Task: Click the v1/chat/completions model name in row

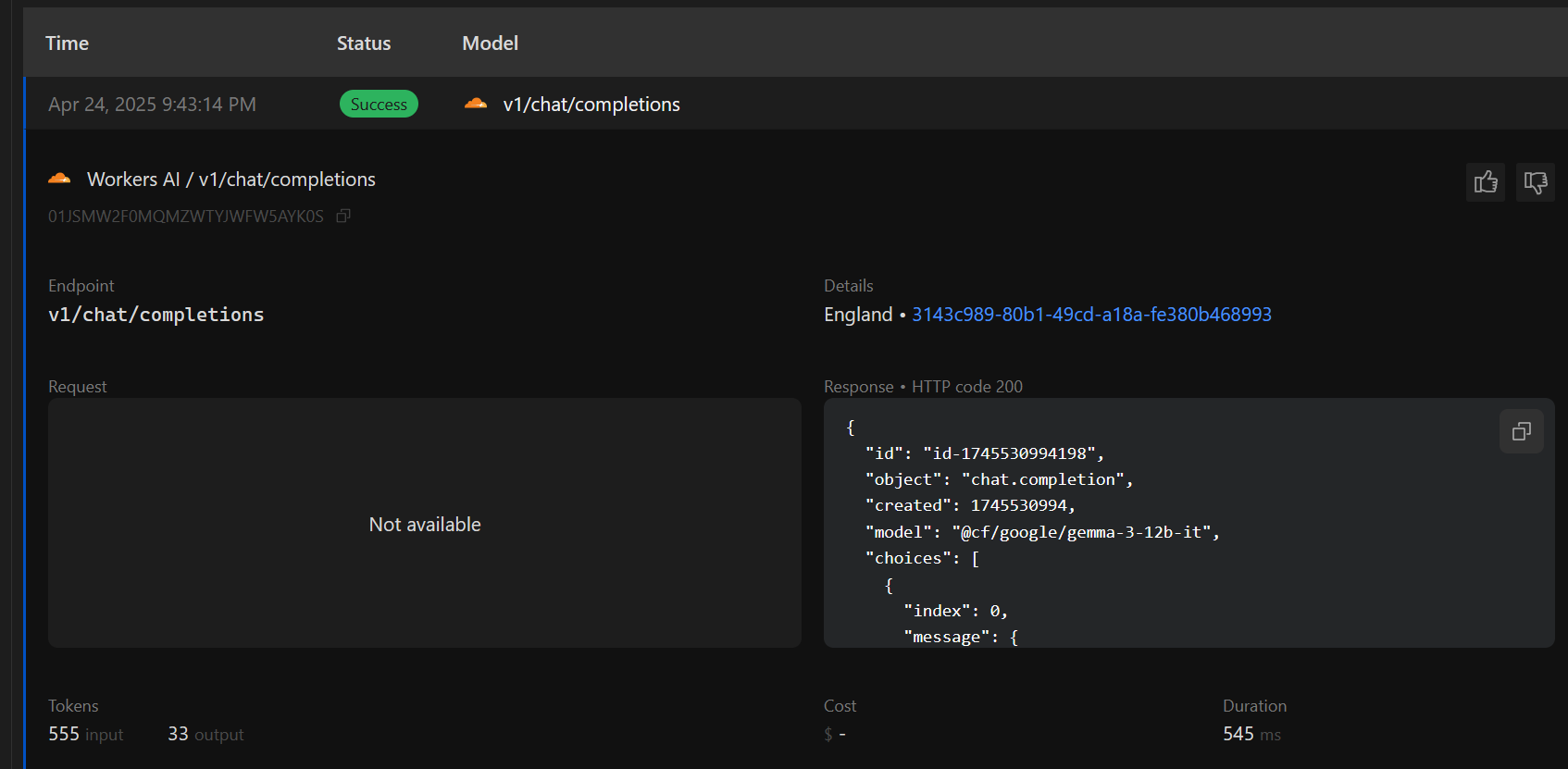Action: 591,105
